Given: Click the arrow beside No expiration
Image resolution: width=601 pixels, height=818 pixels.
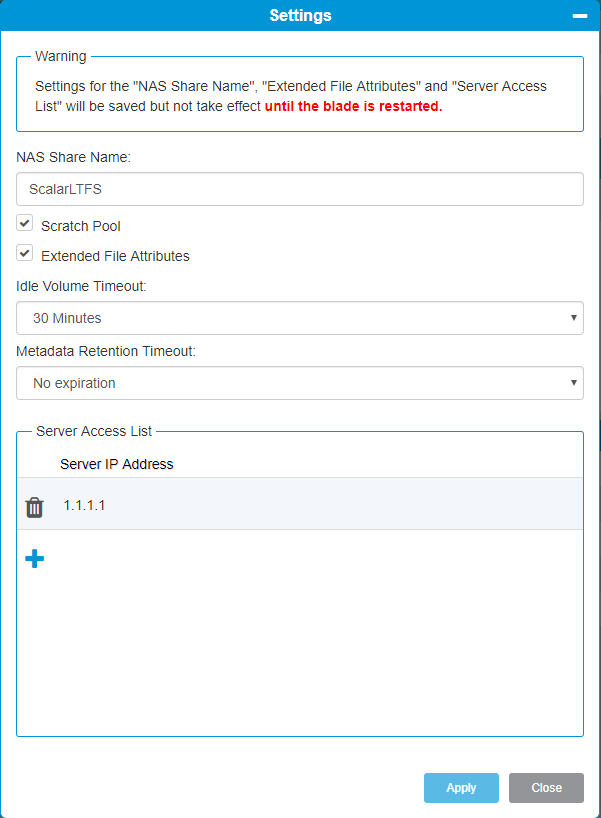Looking at the screenshot, I should [x=573, y=383].
